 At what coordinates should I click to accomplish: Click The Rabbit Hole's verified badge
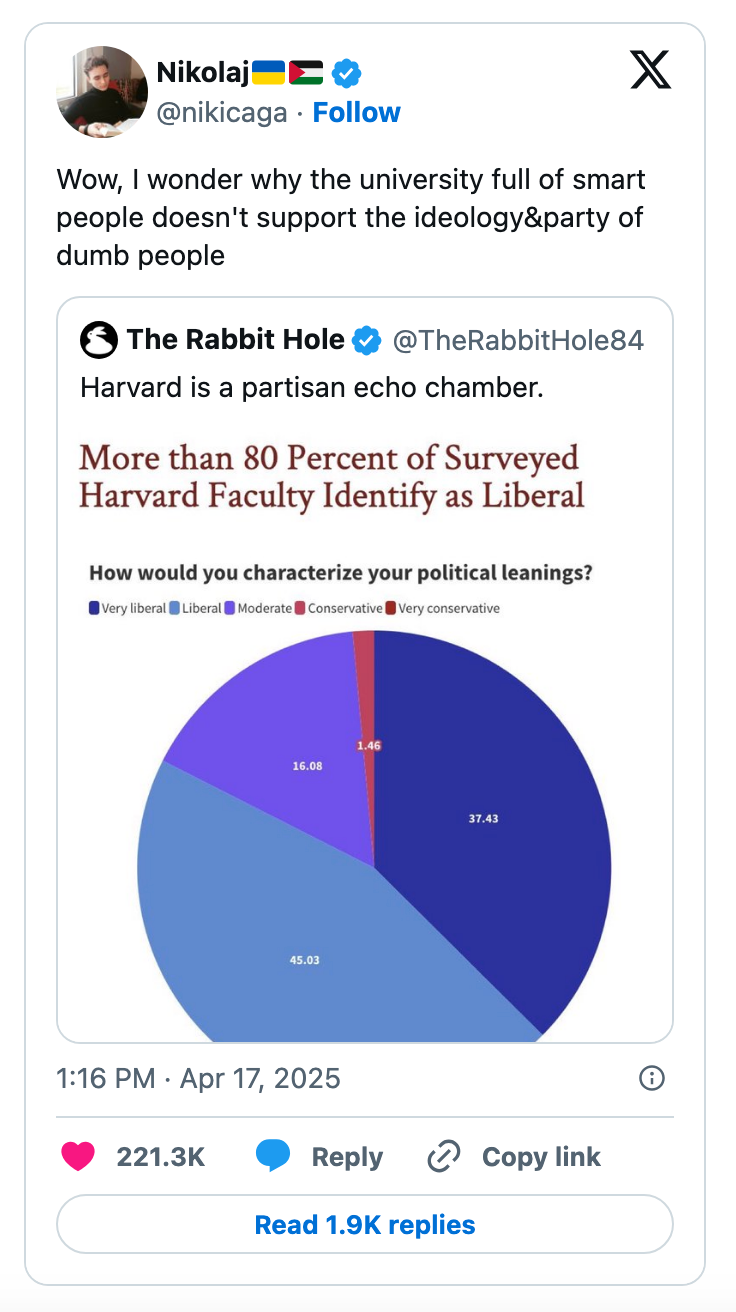pyautogui.click(x=366, y=339)
